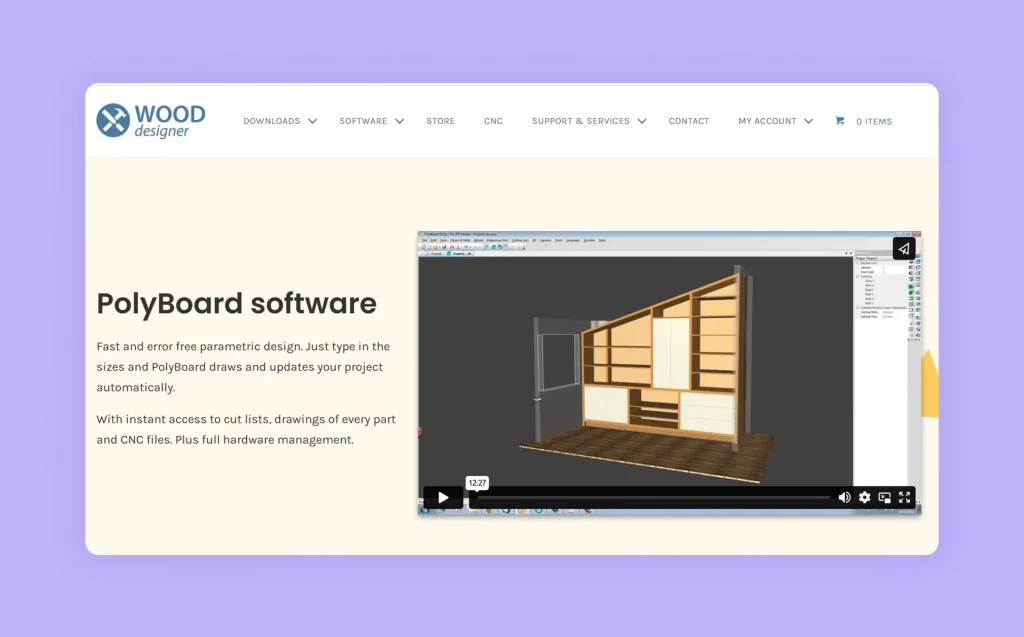Click the Wood Designer logo

(150, 119)
